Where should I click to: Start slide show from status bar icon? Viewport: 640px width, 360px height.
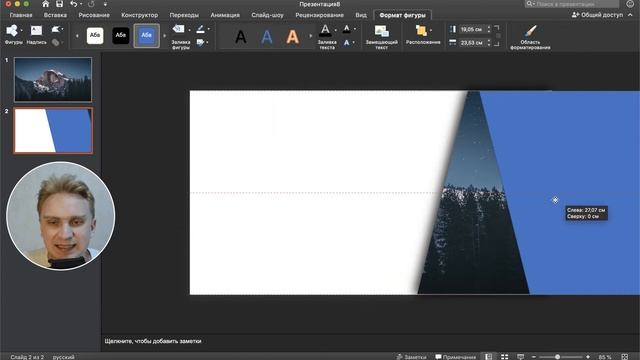point(520,357)
